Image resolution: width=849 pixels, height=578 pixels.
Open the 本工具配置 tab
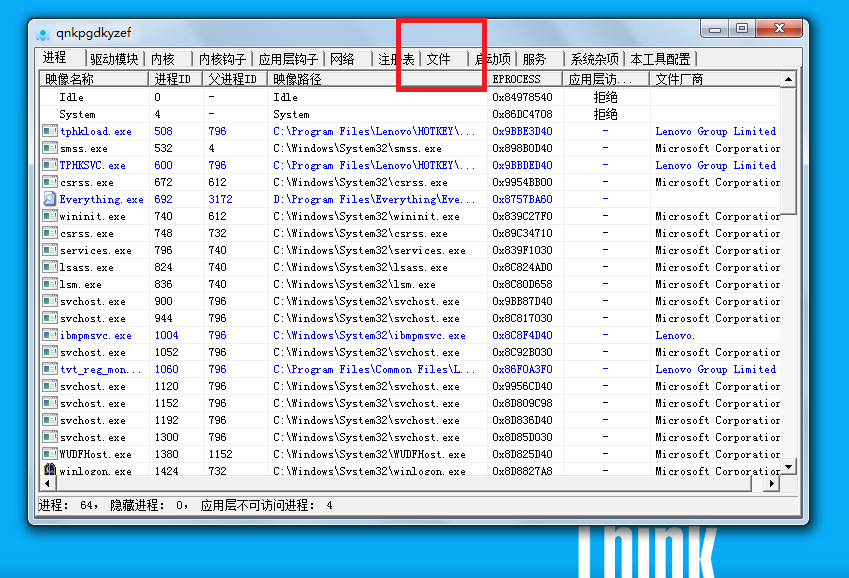pyautogui.click(x=661, y=59)
